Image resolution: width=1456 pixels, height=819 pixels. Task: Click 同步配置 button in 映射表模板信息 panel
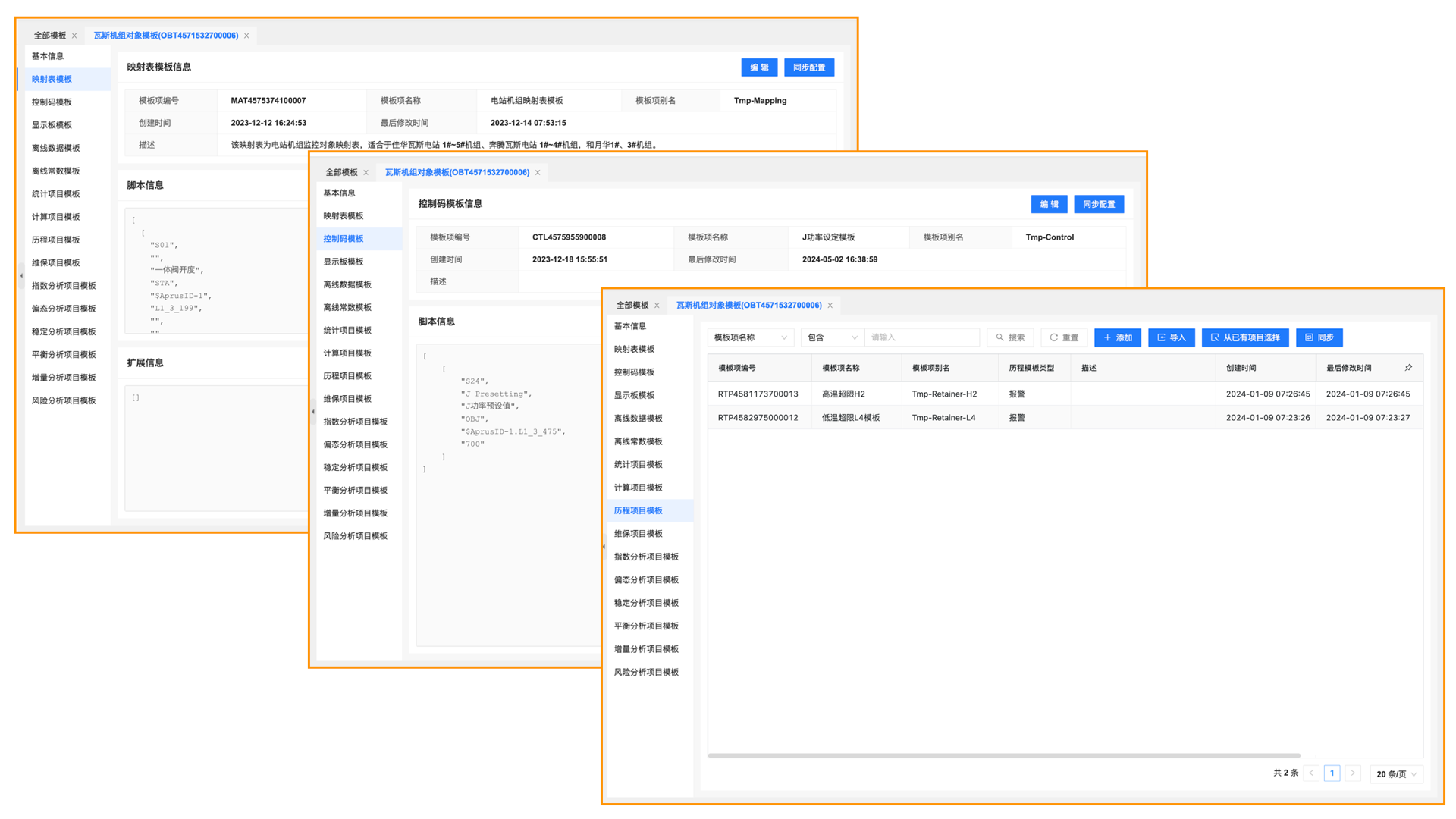pyautogui.click(x=808, y=67)
